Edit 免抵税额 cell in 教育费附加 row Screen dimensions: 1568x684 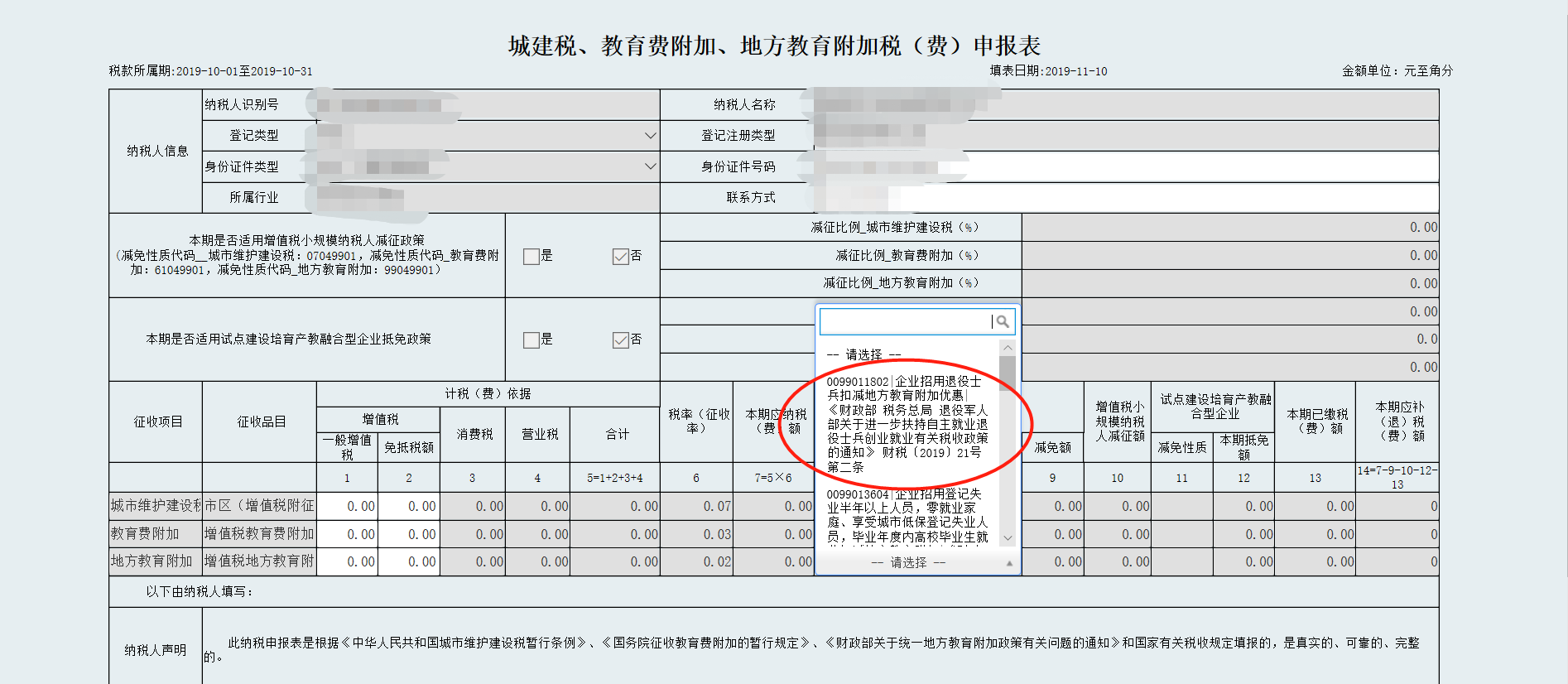(409, 534)
